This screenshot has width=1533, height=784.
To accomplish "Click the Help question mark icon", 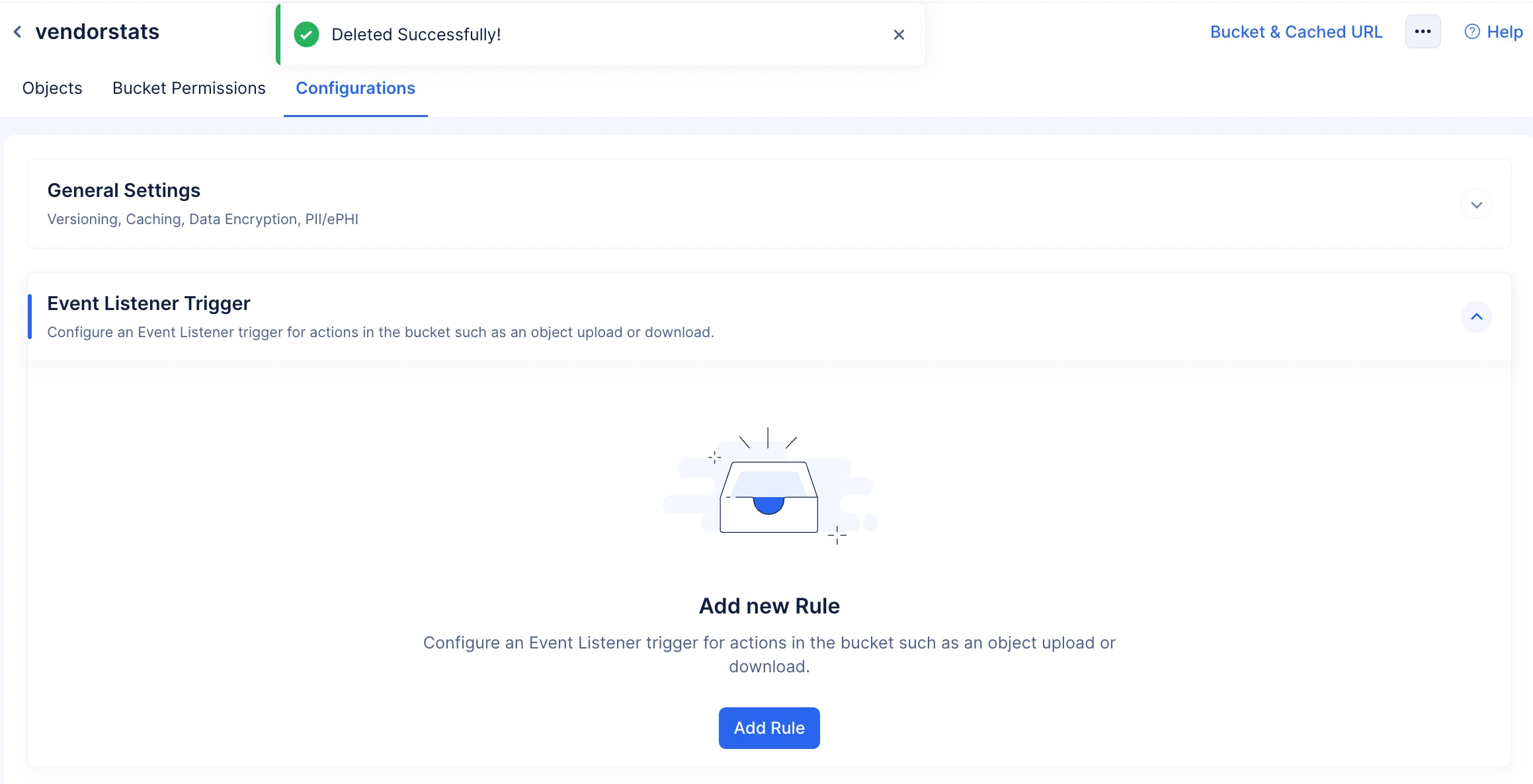I will [x=1471, y=32].
